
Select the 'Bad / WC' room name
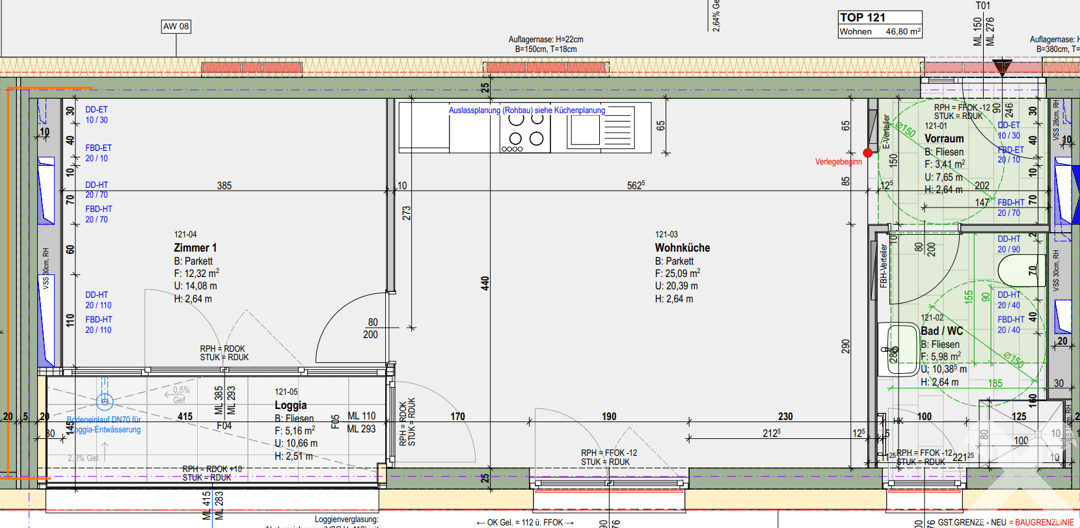[942, 331]
